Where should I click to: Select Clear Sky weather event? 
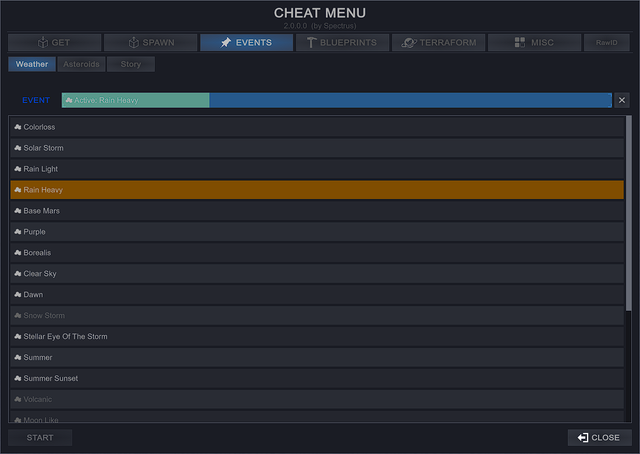[317, 274]
